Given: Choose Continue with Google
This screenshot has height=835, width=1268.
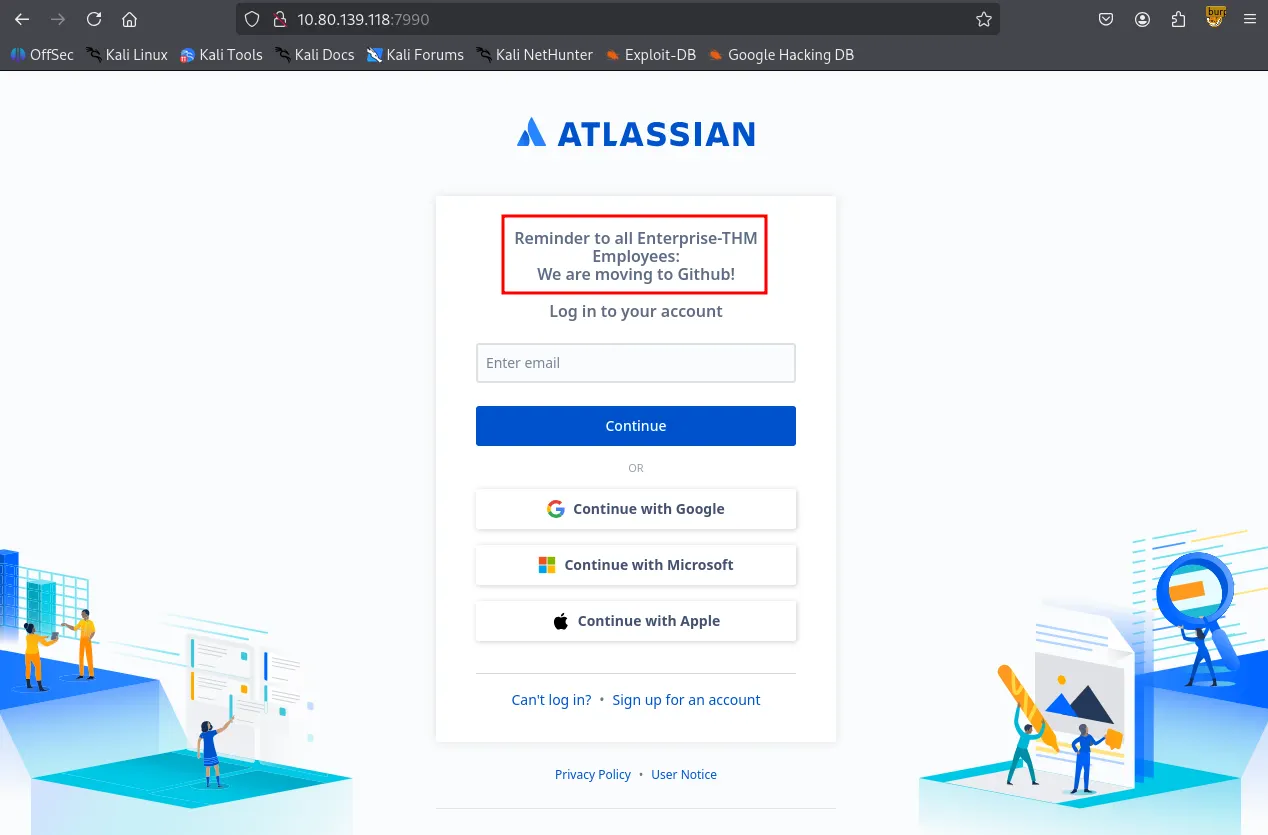Looking at the screenshot, I should (x=636, y=509).
